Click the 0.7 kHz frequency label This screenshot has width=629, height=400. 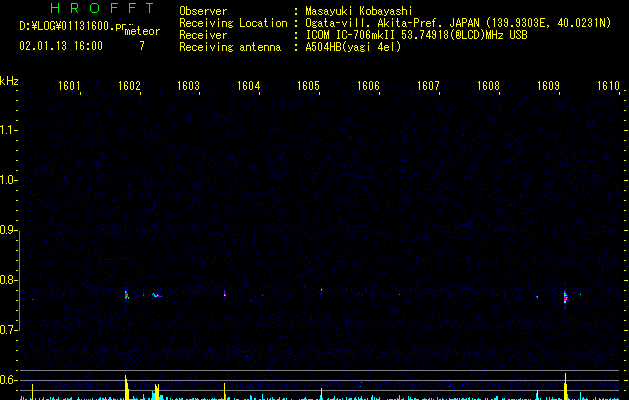tap(8, 330)
